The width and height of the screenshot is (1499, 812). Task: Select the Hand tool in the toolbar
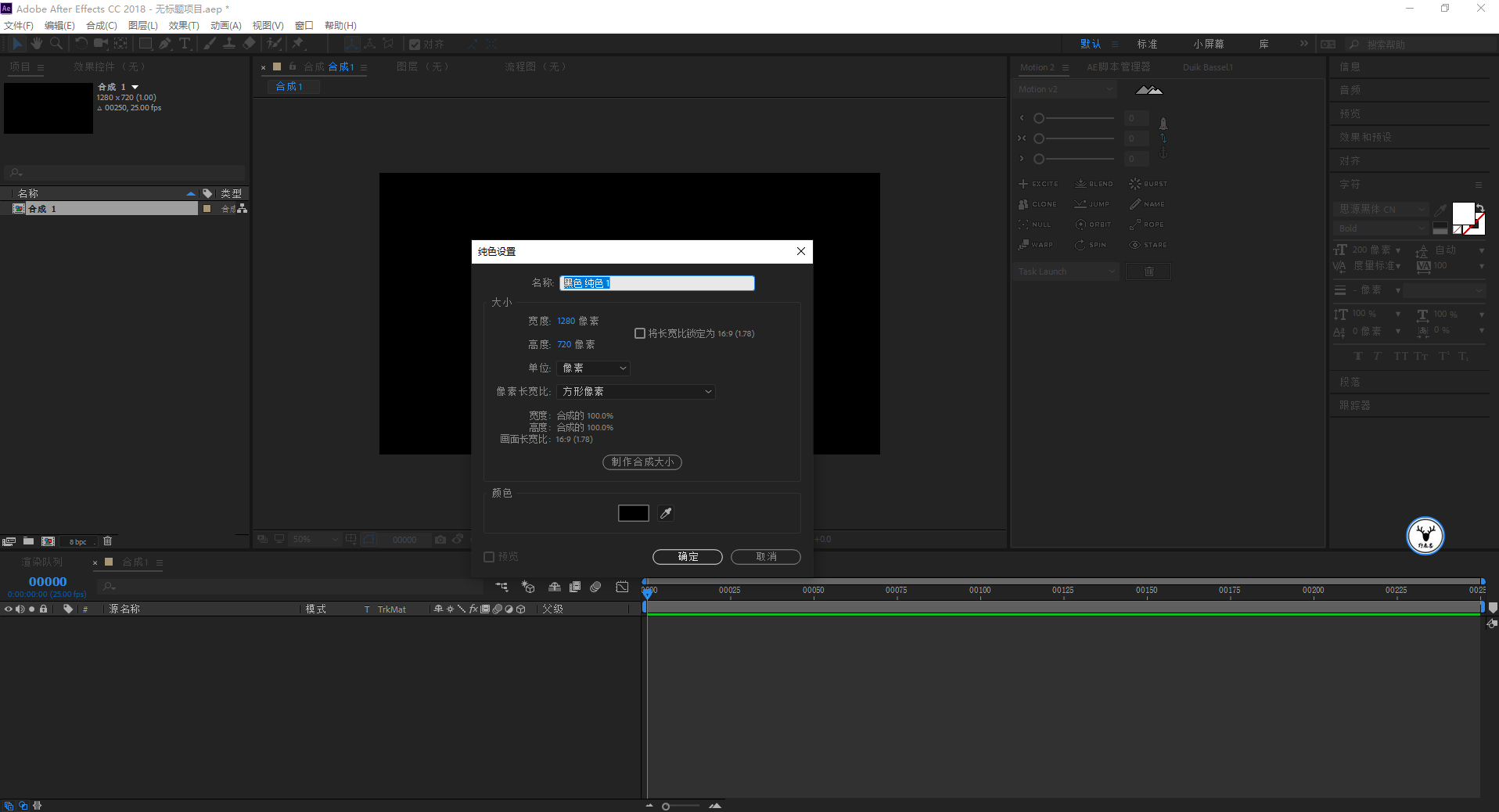36,44
